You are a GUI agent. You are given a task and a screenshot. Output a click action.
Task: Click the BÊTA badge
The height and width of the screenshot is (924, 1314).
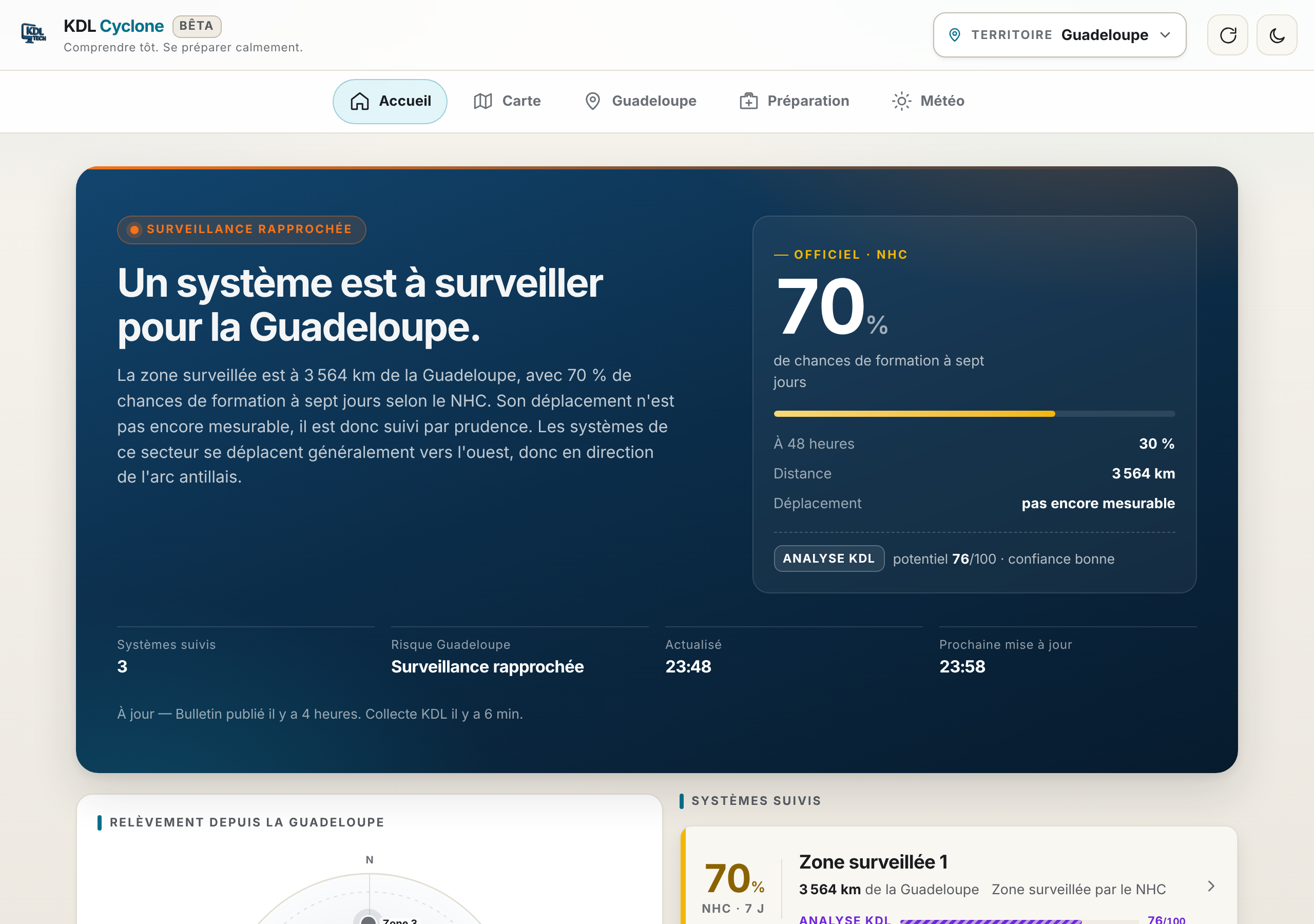point(197,26)
